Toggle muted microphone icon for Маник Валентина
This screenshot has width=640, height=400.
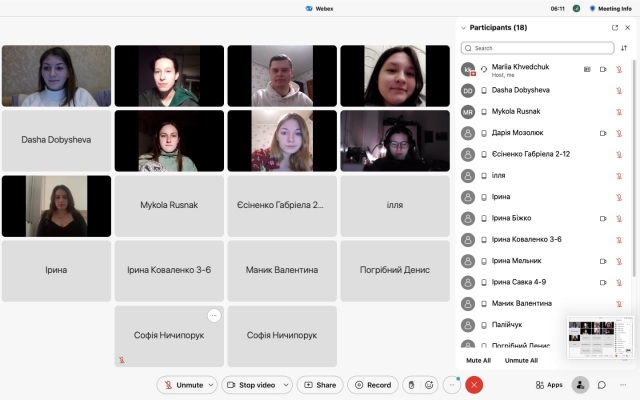tap(619, 304)
